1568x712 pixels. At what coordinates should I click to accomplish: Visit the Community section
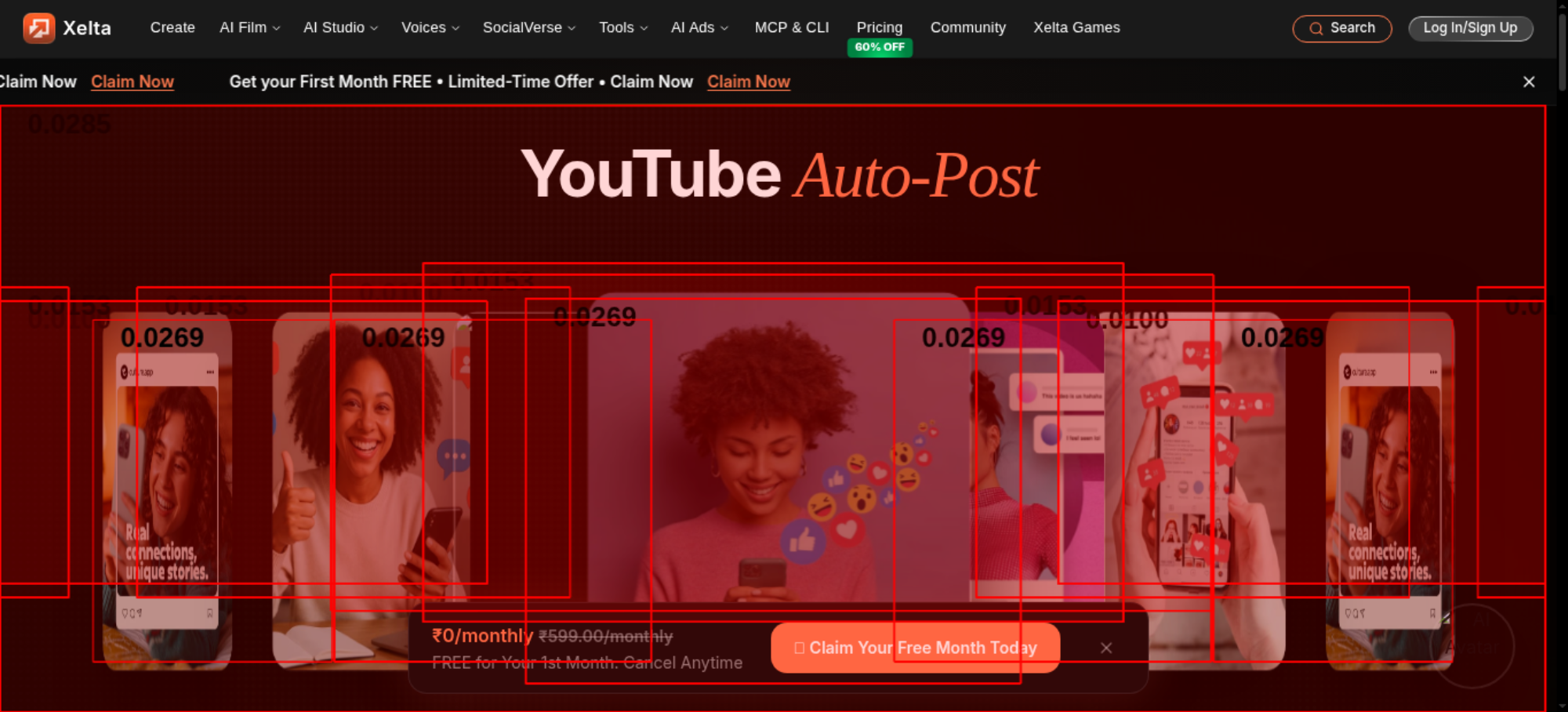[968, 27]
